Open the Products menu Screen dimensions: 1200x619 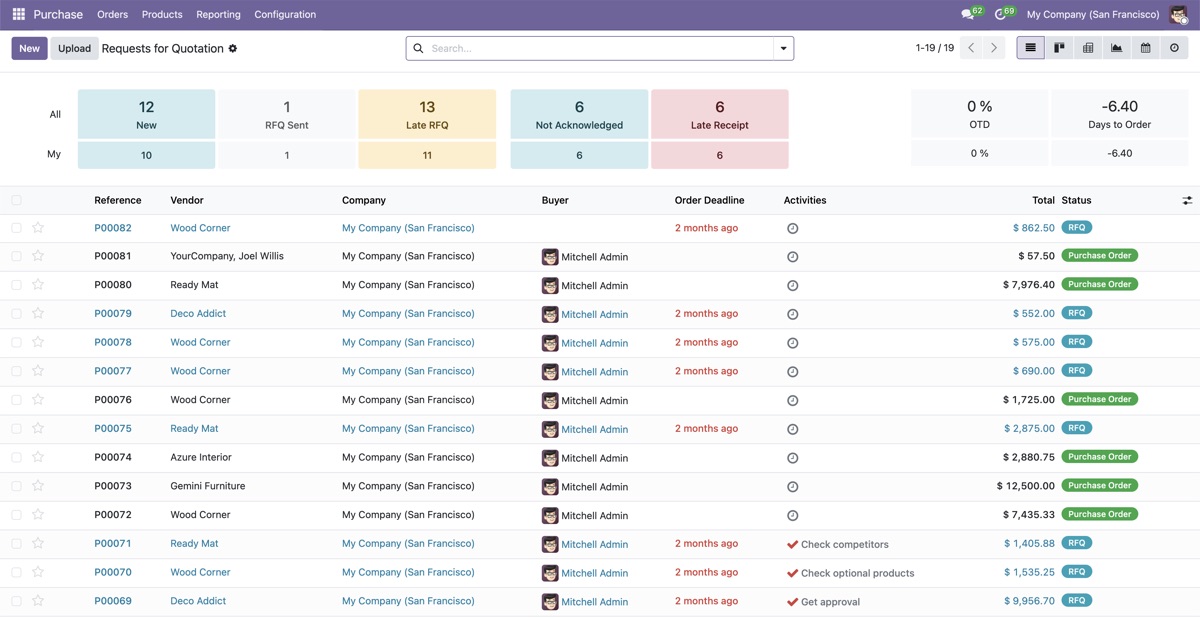[x=162, y=14]
